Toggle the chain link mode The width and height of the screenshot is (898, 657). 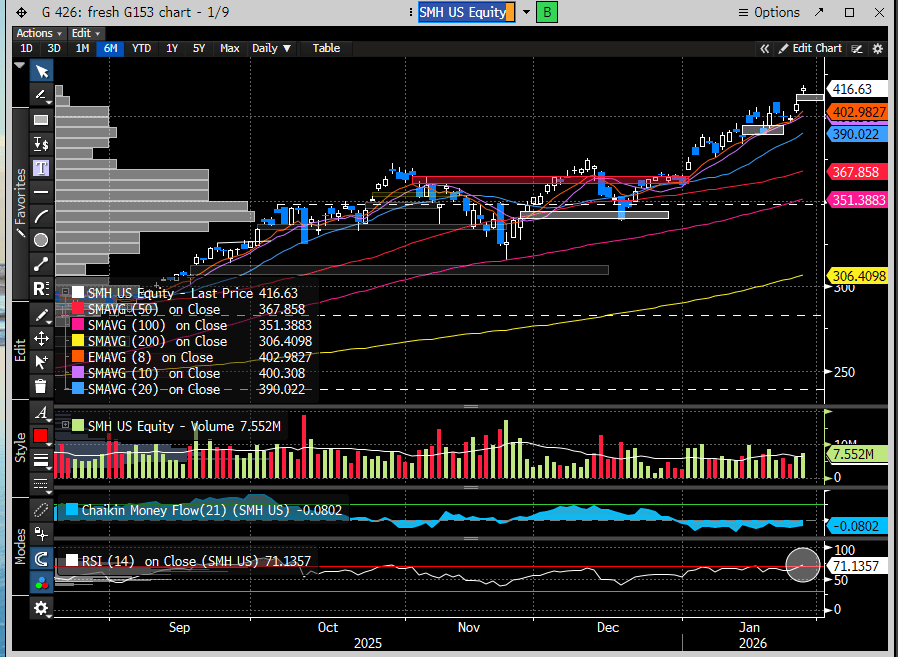click(x=41, y=509)
